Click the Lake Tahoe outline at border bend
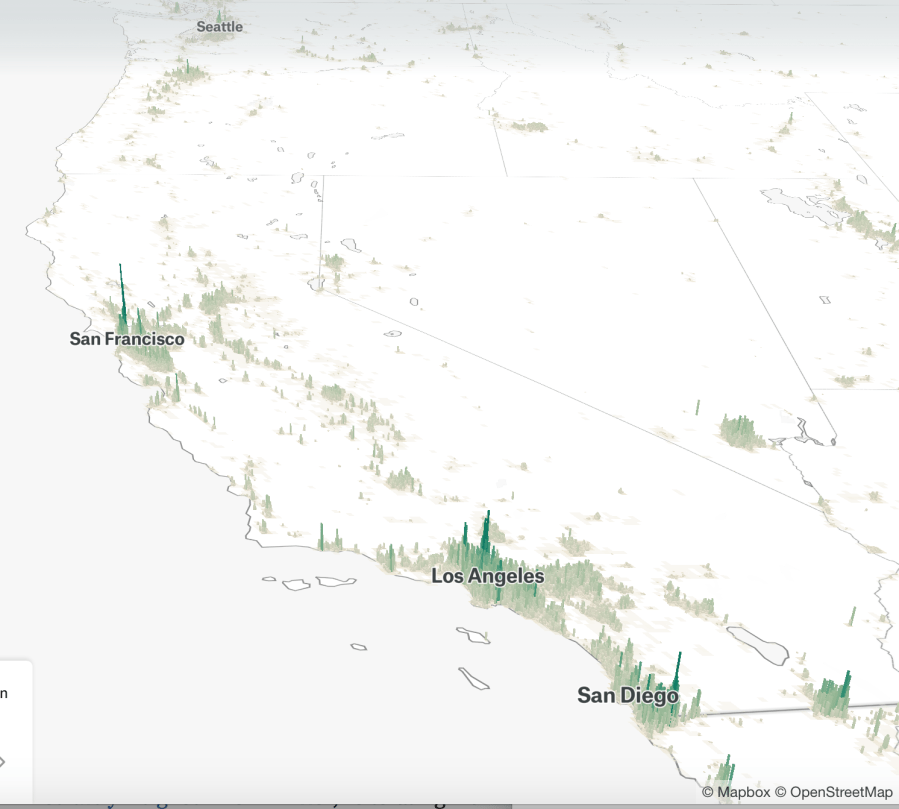Screen dimensions: 899x809 click(x=317, y=284)
